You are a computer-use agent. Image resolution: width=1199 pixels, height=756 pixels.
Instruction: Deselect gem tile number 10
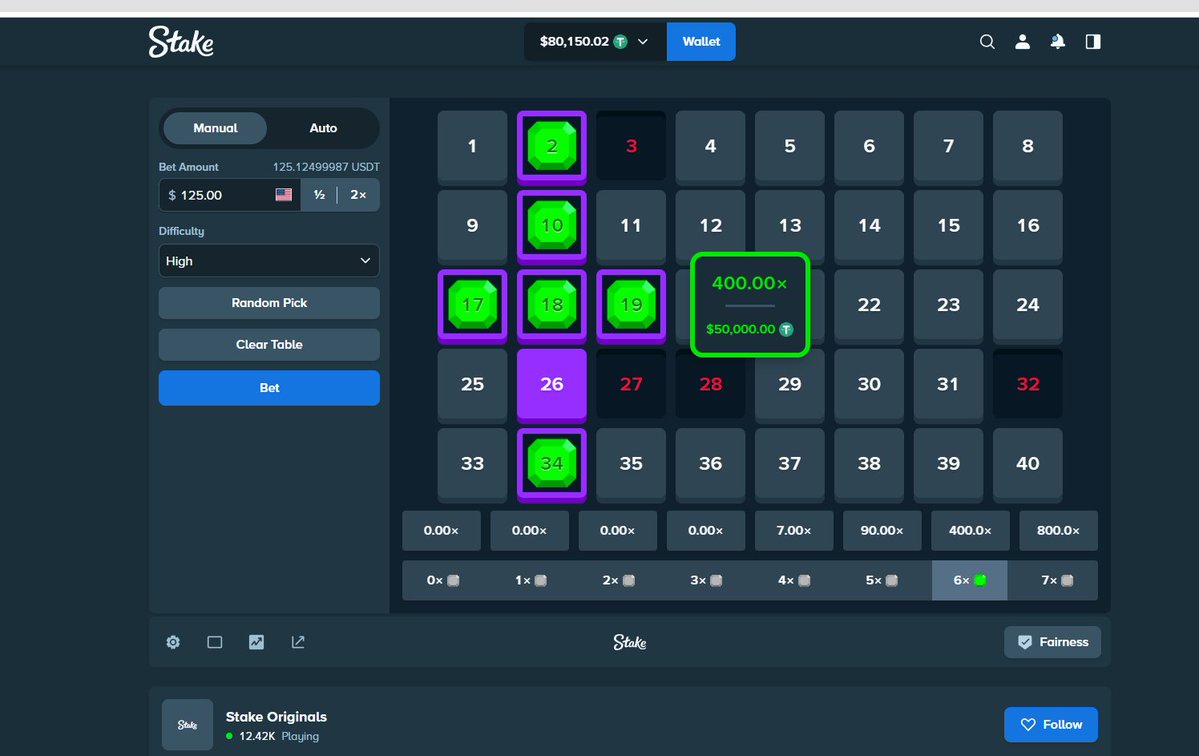coord(552,226)
